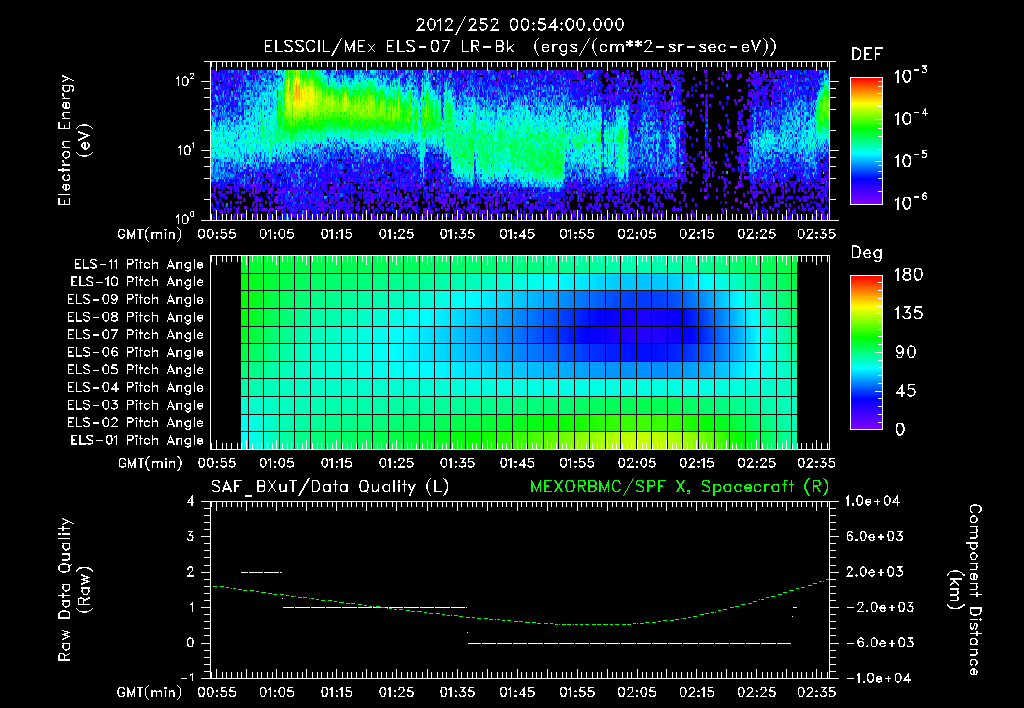
Task: Select the 'SAF_BXuT/Data Quality (L)' legend text
Action: 330,487
